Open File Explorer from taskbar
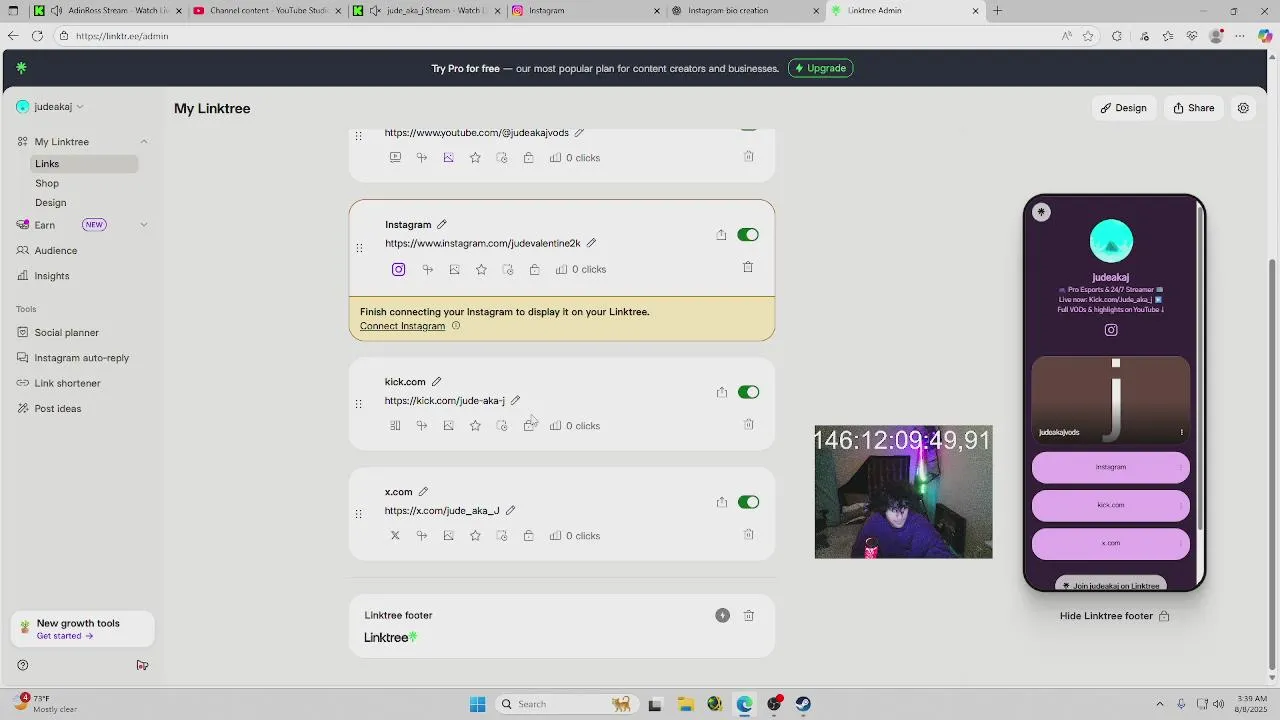The height and width of the screenshot is (720, 1280). 685,704
